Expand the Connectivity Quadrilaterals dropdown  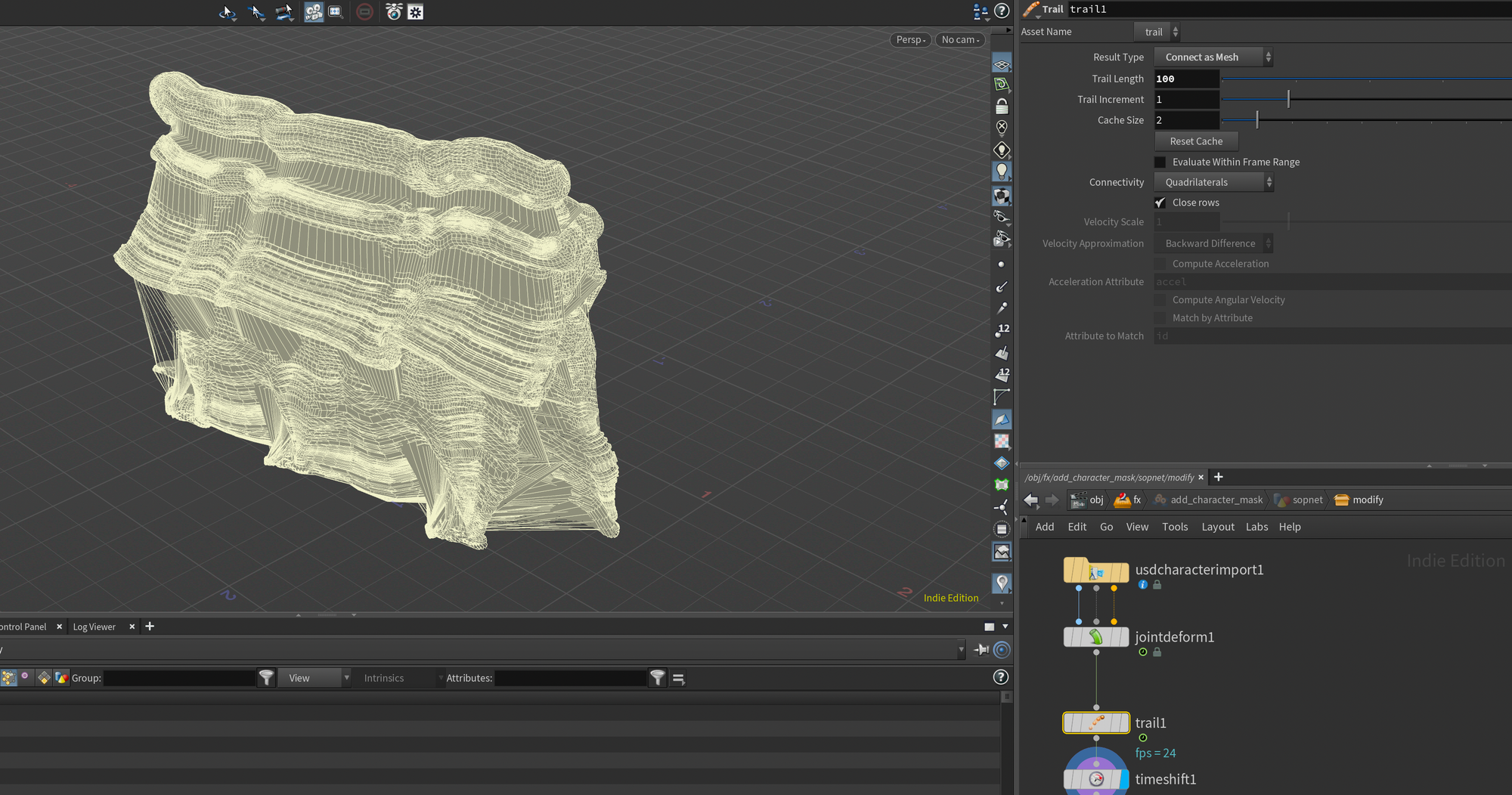[1213, 182]
